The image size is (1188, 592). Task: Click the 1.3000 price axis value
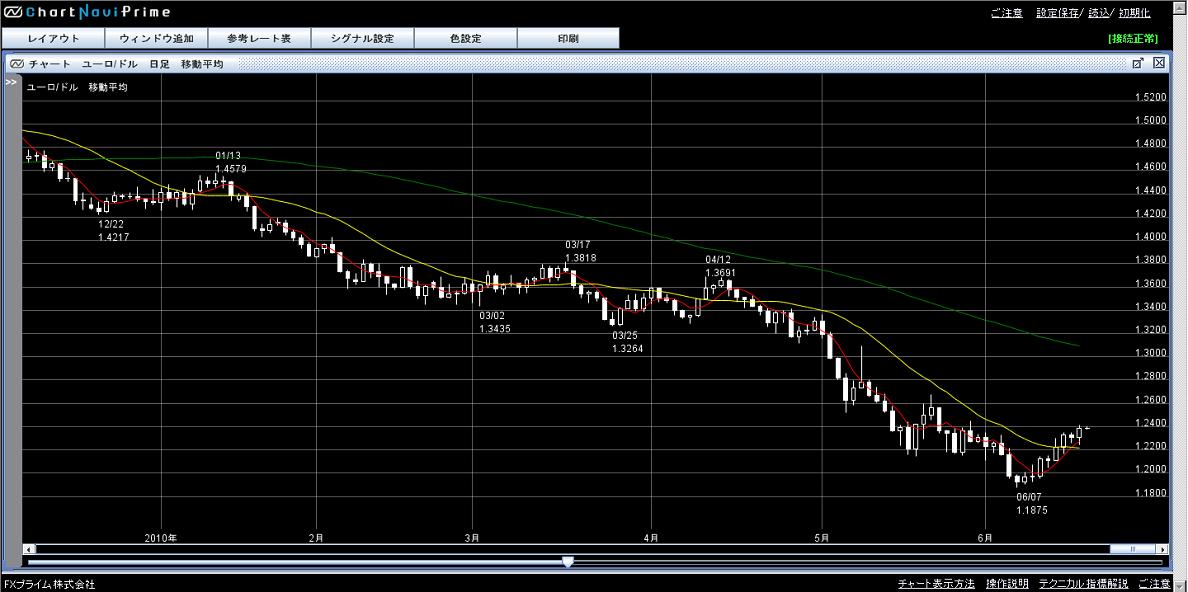point(1149,353)
